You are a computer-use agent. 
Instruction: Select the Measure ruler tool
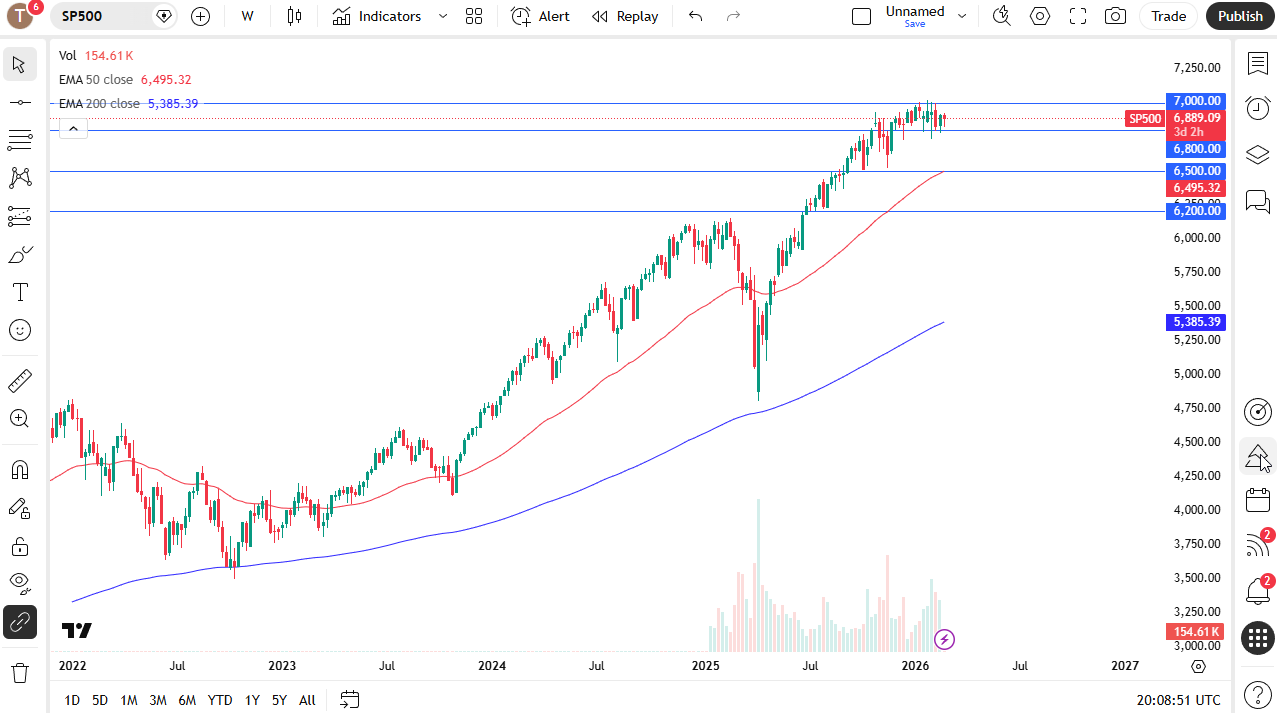point(19,380)
